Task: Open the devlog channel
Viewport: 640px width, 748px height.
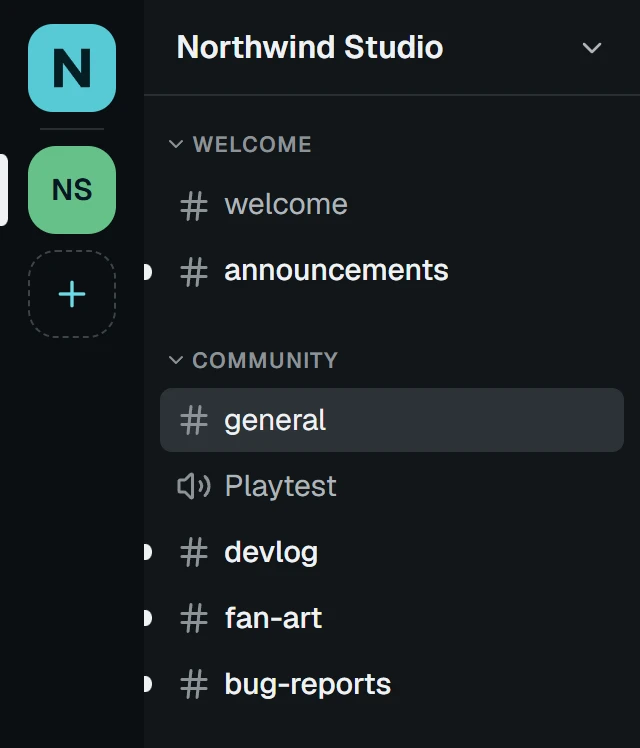Action: [x=392, y=552]
